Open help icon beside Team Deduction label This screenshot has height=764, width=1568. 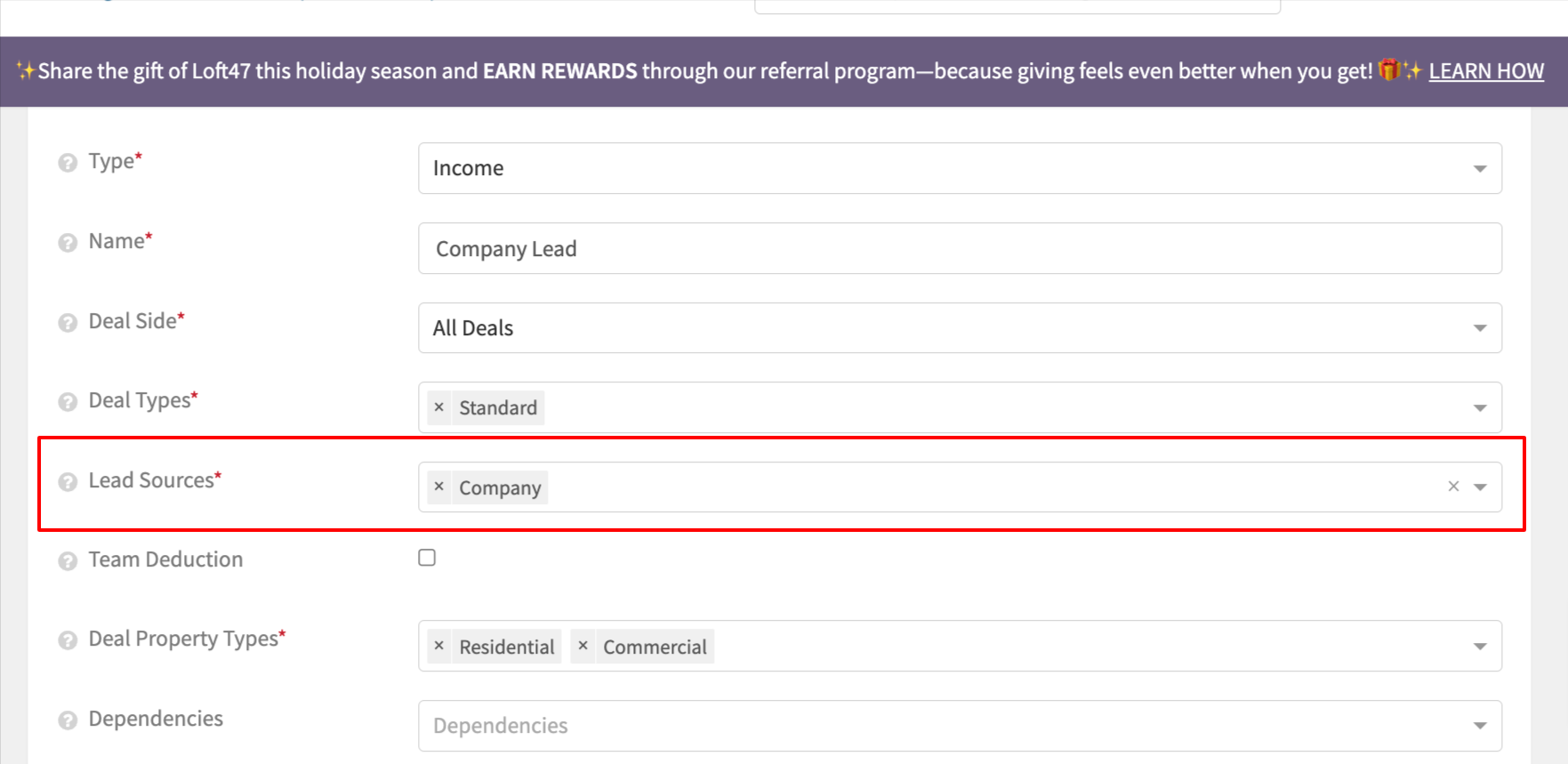(68, 561)
